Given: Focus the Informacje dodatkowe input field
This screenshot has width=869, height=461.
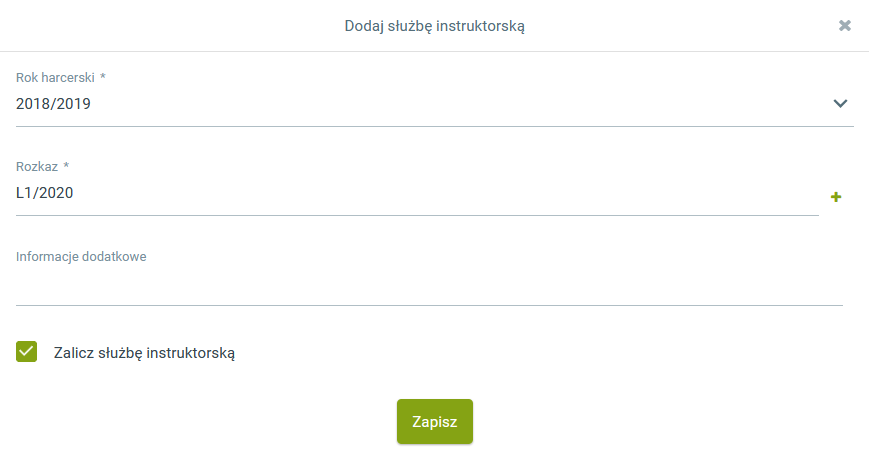Looking at the screenshot, I should pos(429,286).
